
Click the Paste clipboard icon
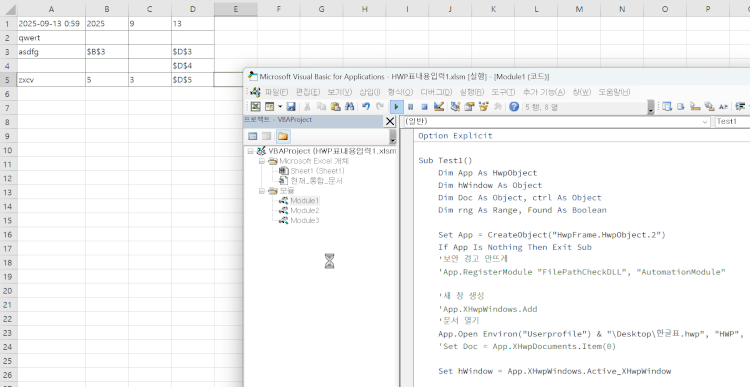335,106
